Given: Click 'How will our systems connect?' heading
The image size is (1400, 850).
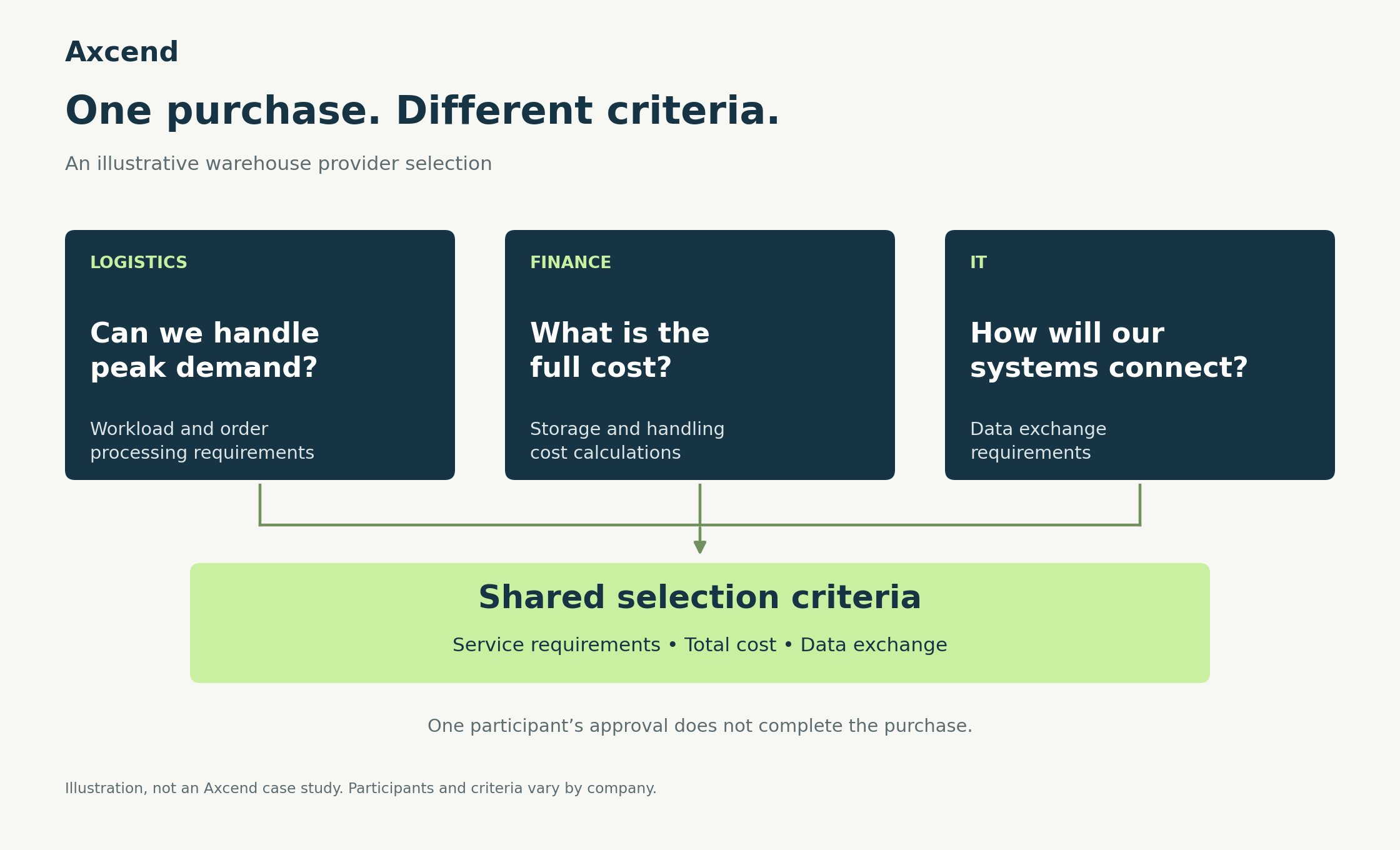Looking at the screenshot, I should [1109, 351].
